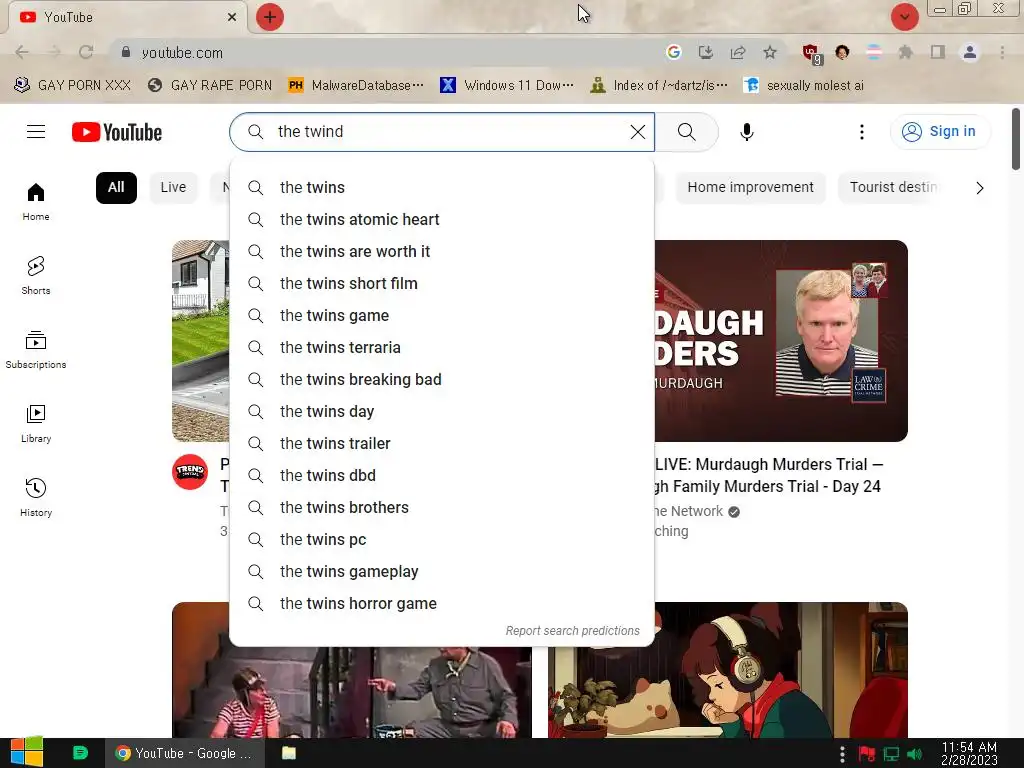Click the youtube.com address bar
Image resolution: width=1024 pixels, height=768 pixels.
pyautogui.click(x=392, y=52)
